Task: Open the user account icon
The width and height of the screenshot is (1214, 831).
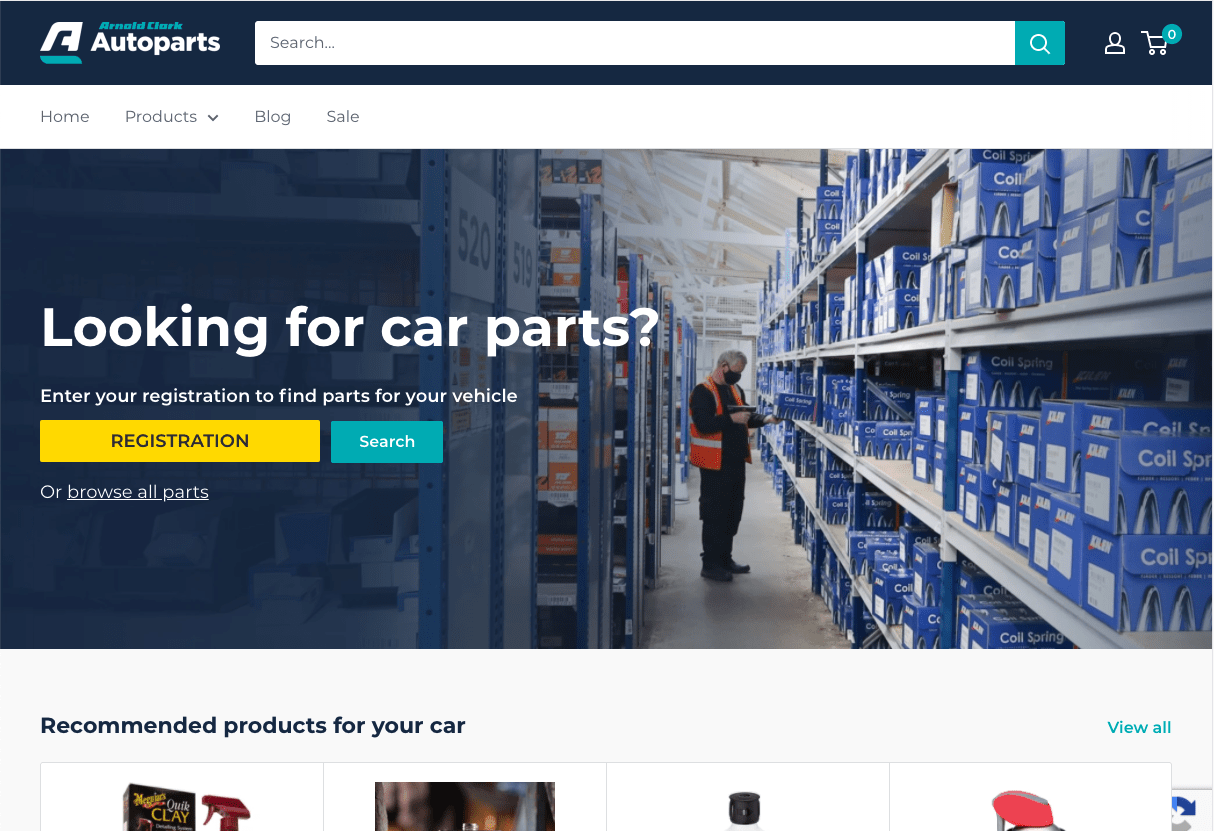Action: (1115, 43)
